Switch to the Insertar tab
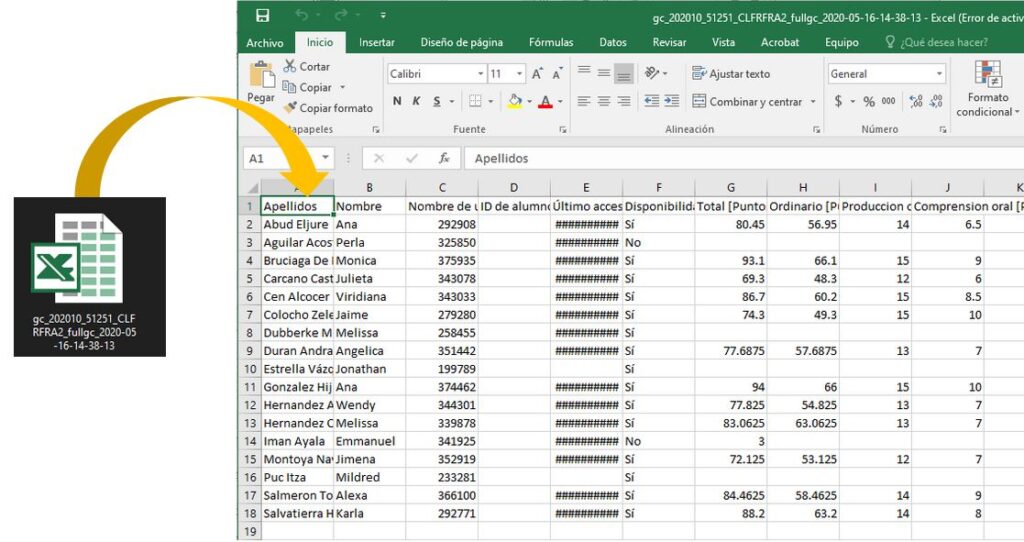This screenshot has height=542, width=1024. tap(376, 42)
